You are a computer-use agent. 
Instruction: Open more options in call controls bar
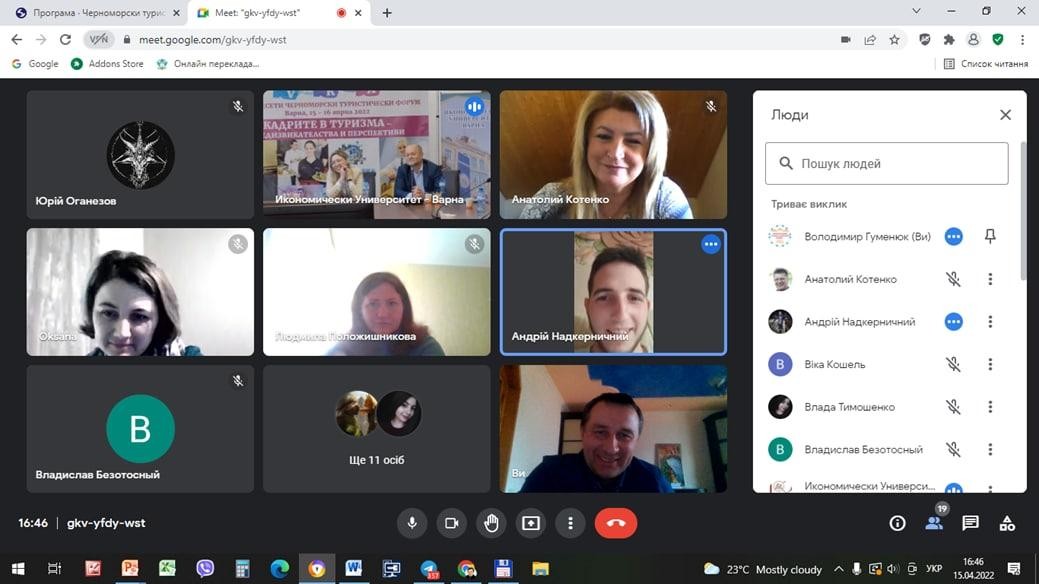(570, 523)
